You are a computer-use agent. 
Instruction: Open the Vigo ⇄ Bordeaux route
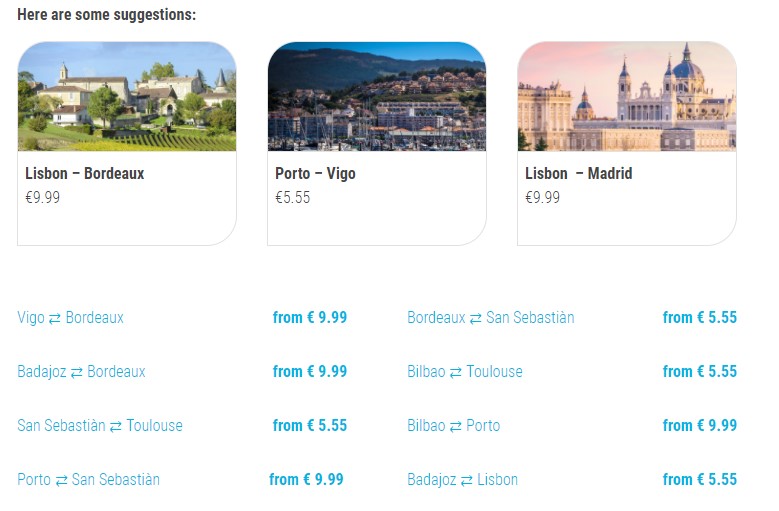[x=70, y=318]
